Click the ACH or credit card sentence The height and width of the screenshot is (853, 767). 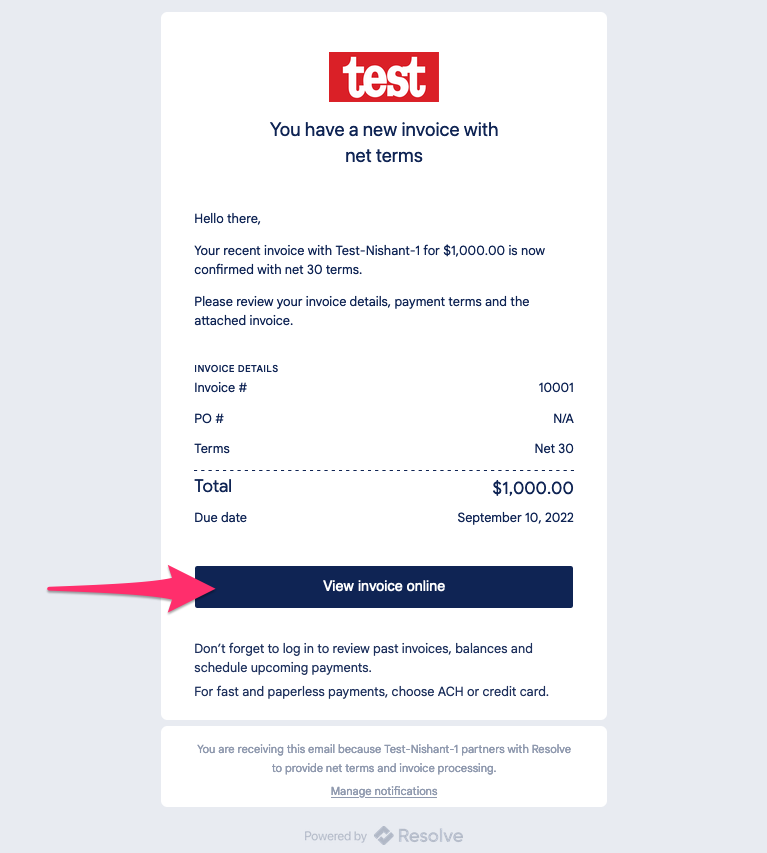(x=371, y=691)
